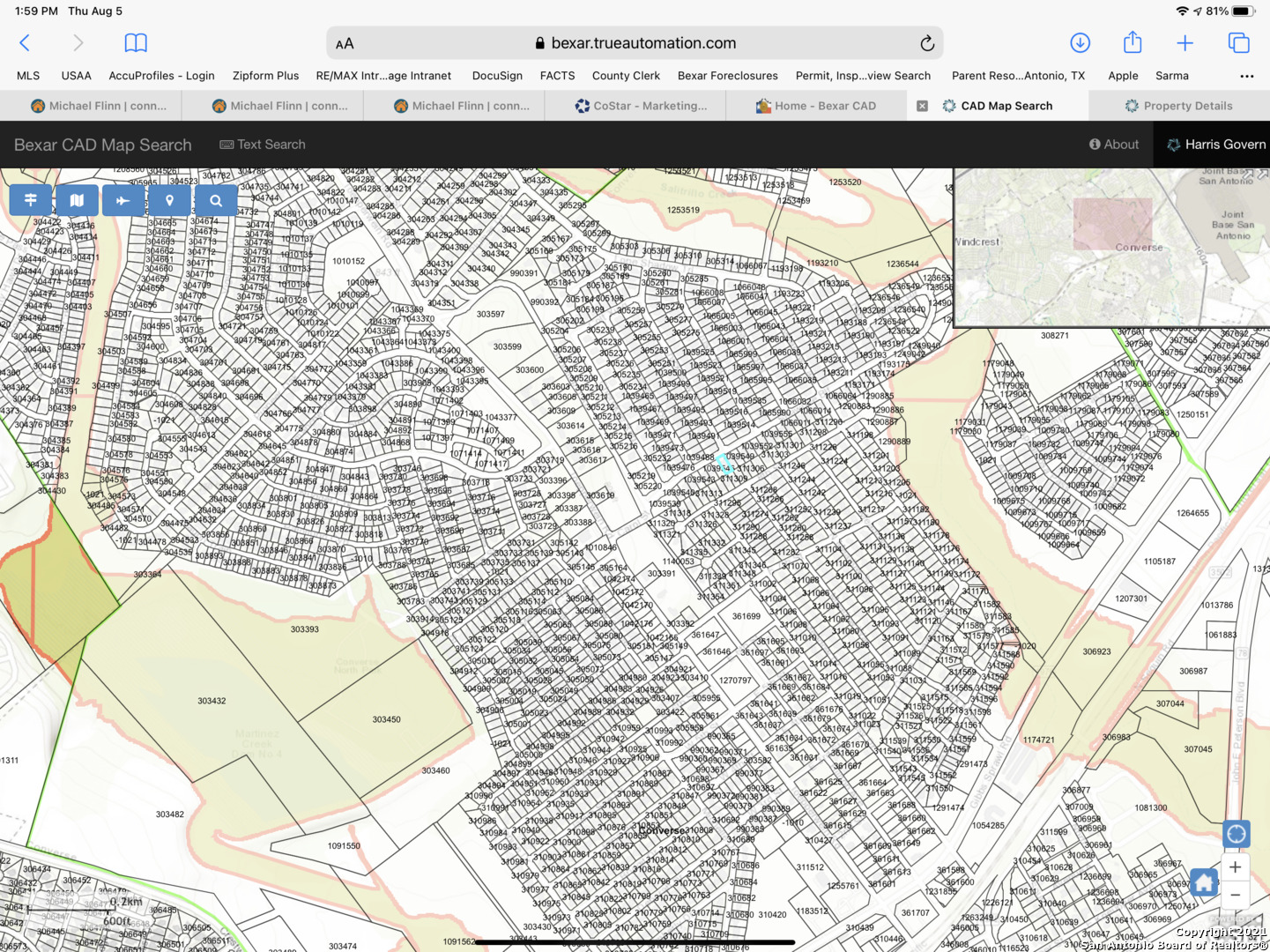Open the Text Search link

coord(263,145)
